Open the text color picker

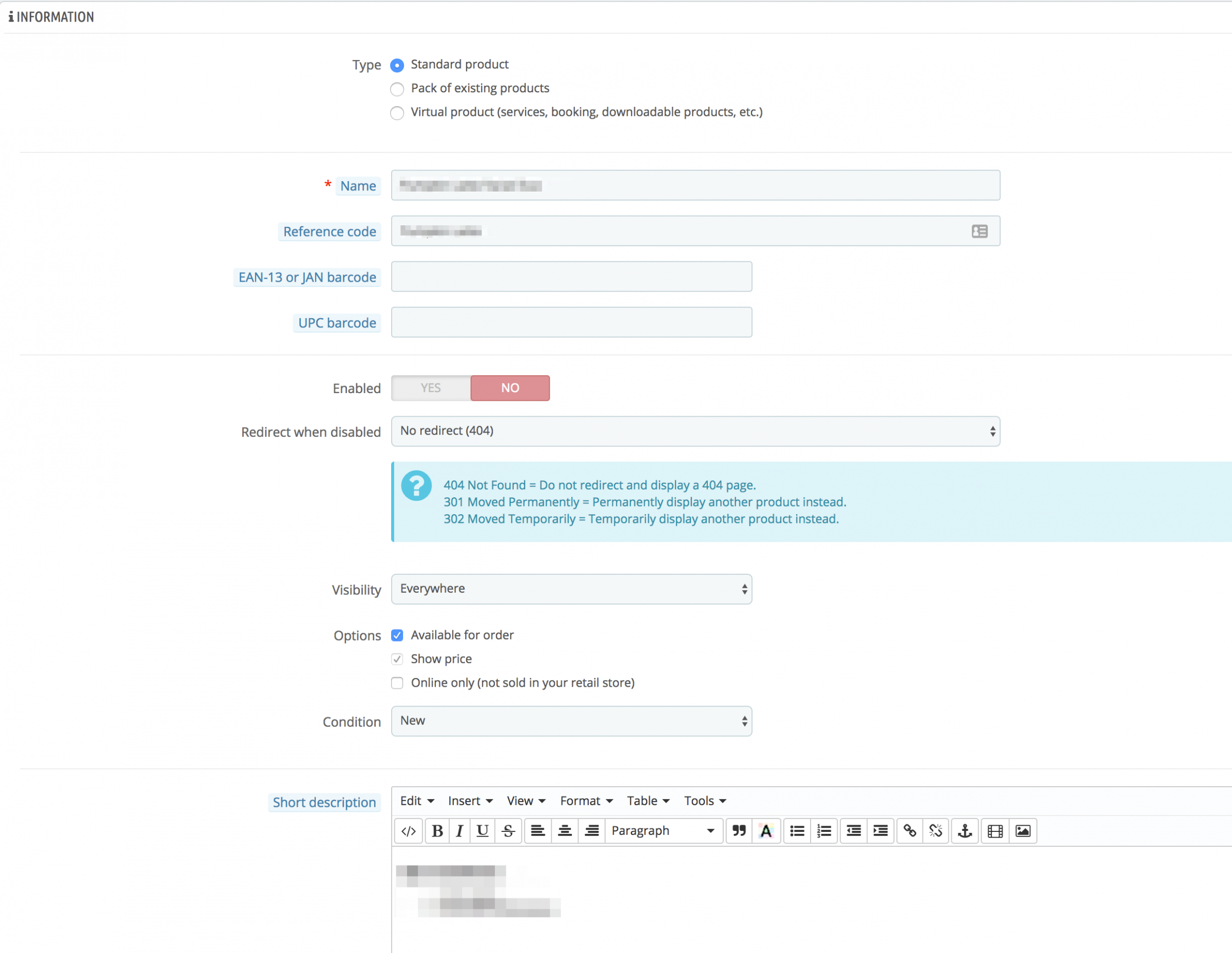coord(765,831)
